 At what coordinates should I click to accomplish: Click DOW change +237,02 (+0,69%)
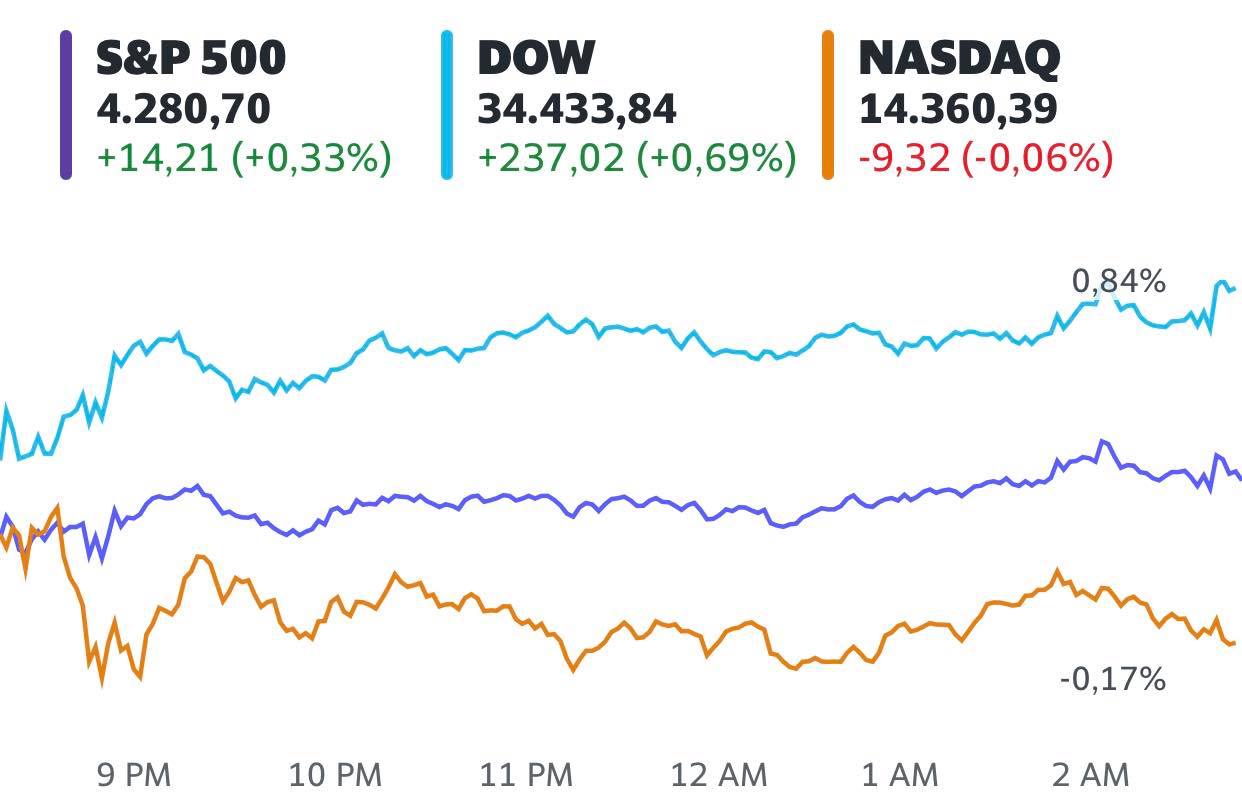click(x=636, y=158)
